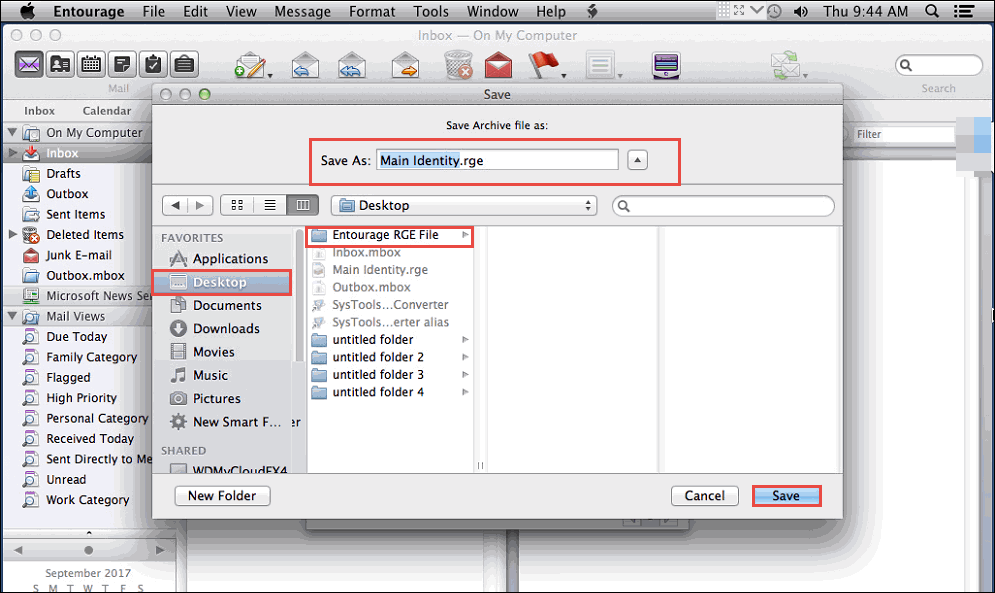Collapse the On My Computer tree
This screenshot has height=593, width=995.
point(10,132)
